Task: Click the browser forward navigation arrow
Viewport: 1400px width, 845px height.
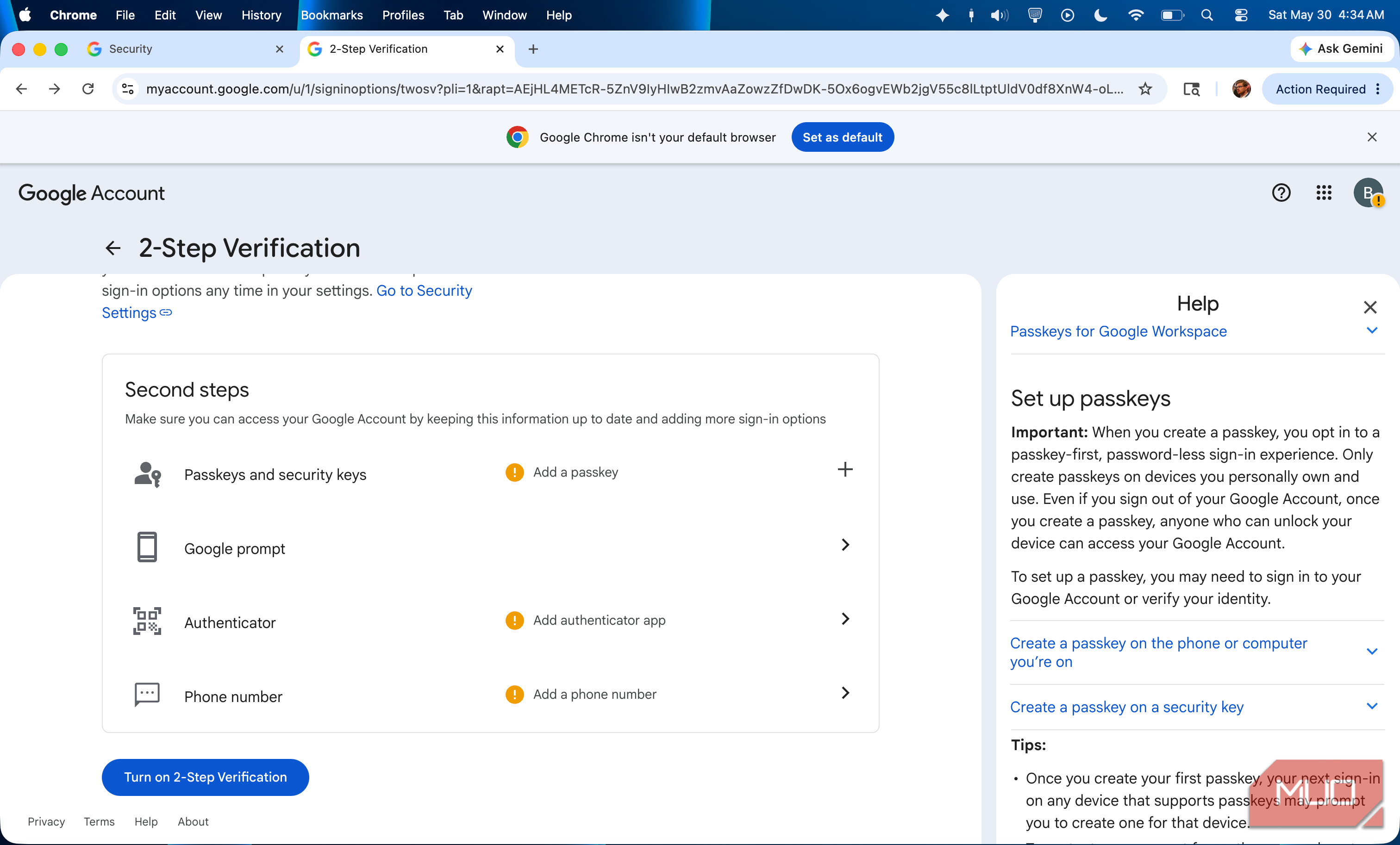Action: [55, 88]
